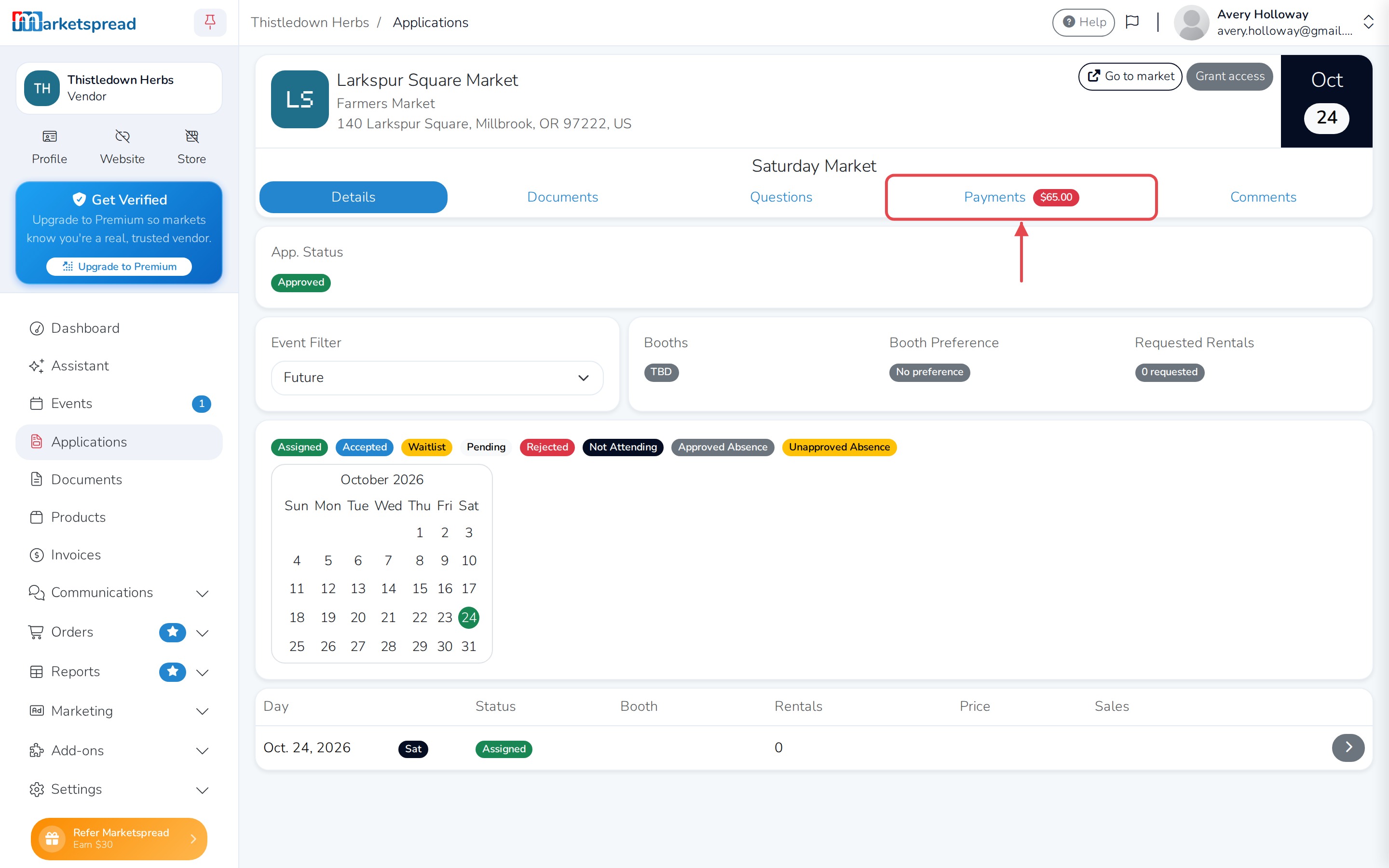This screenshot has height=868, width=1389.
Task: Click the Orders premium star badge
Action: pyautogui.click(x=172, y=632)
